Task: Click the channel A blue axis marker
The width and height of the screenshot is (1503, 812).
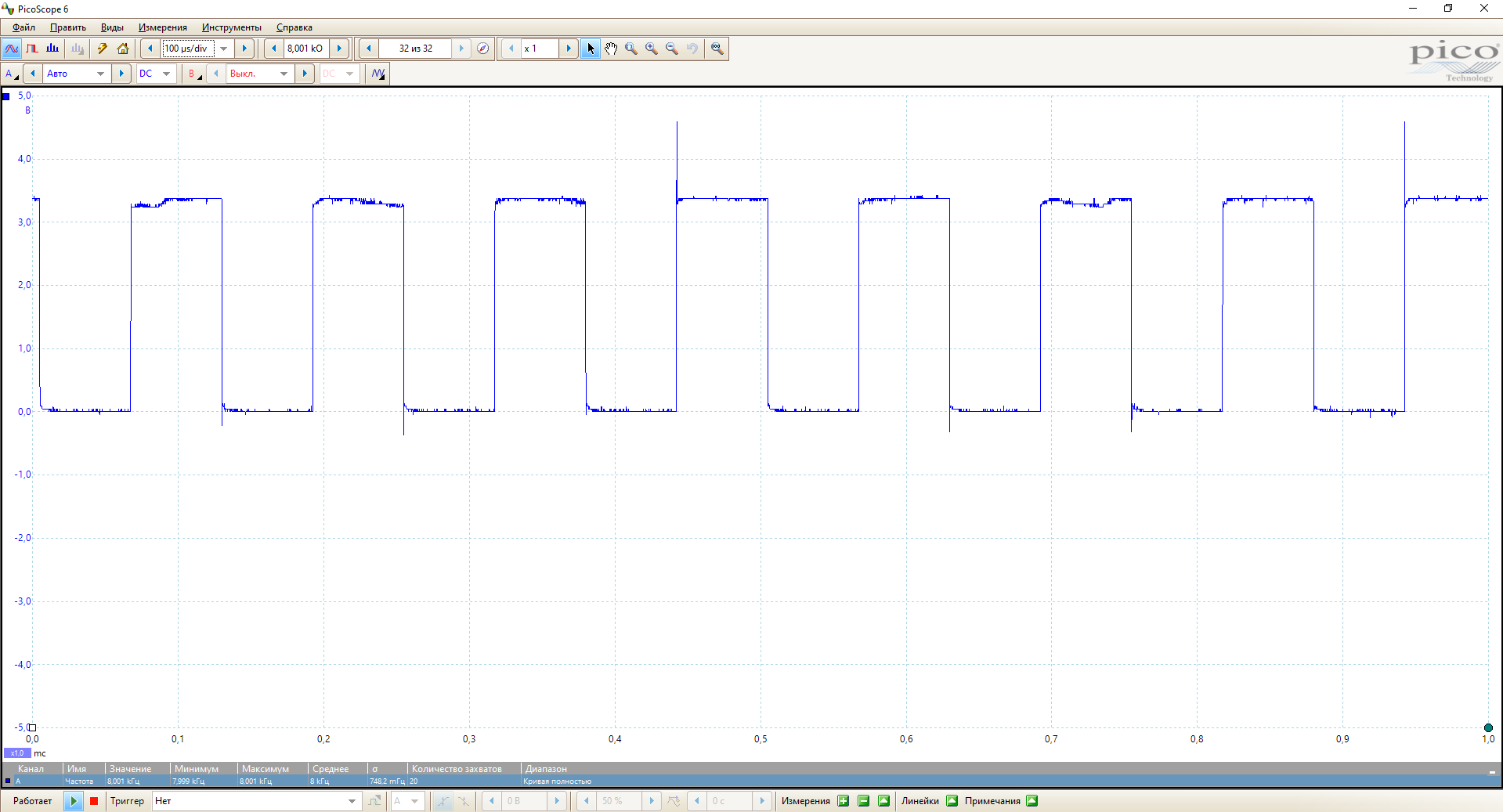Action: (6, 96)
